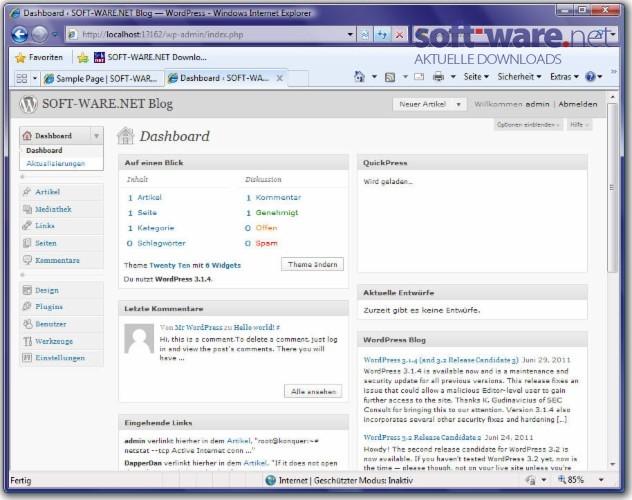Click the Mediathek icon in sidebar
The height and width of the screenshot is (500, 632).
27,209
